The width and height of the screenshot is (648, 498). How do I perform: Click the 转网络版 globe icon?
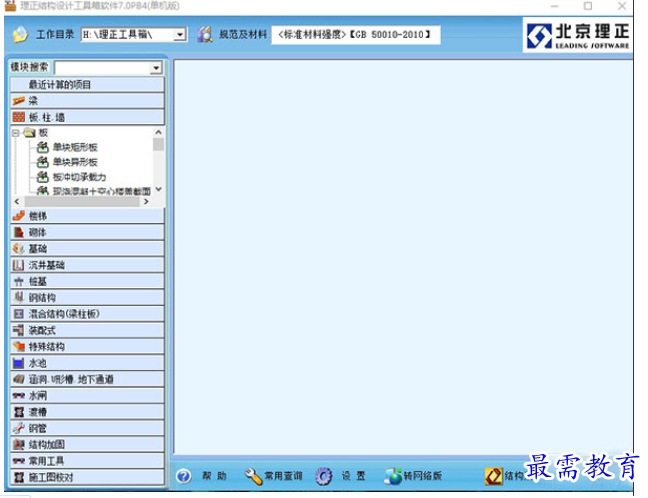pyautogui.click(x=393, y=477)
